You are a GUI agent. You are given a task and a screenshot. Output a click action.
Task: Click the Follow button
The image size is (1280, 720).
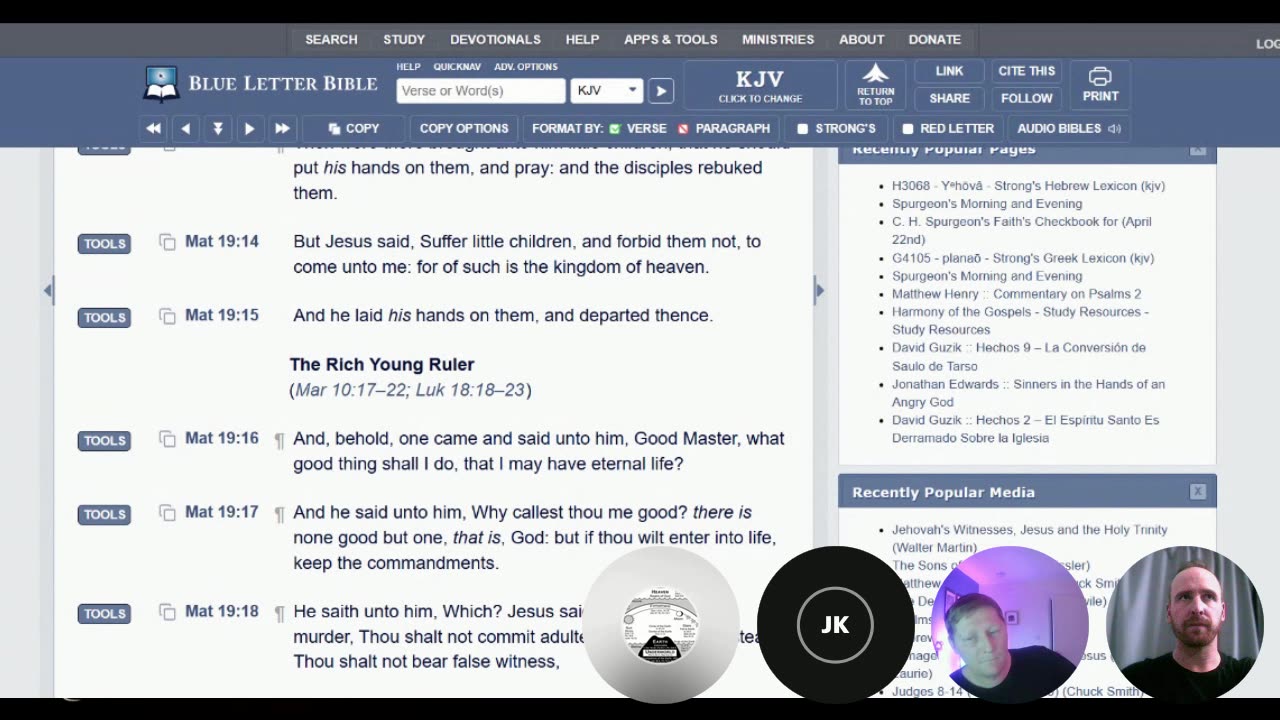pos(1026,98)
